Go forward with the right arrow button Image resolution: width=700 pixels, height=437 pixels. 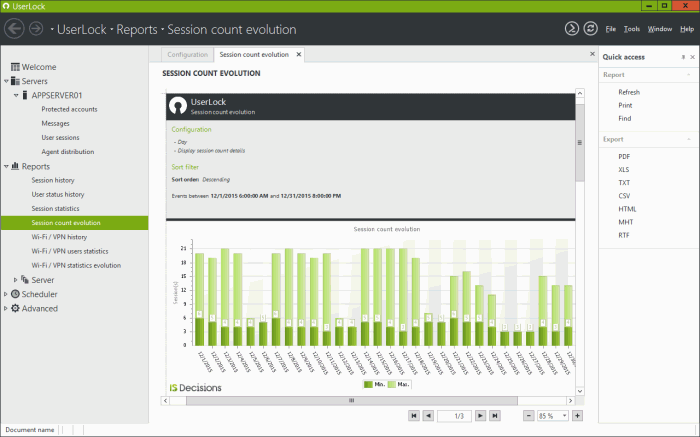[36, 29]
